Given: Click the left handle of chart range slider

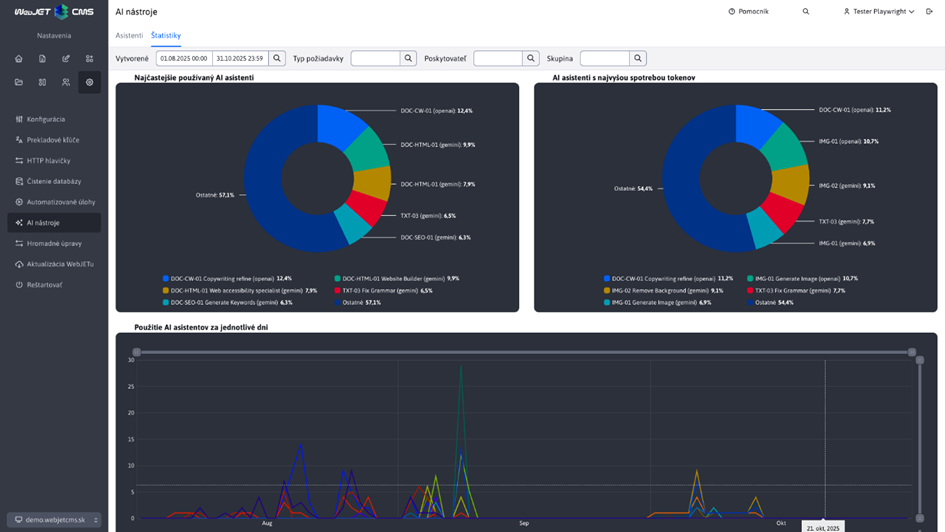Looking at the screenshot, I should pos(137,353).
